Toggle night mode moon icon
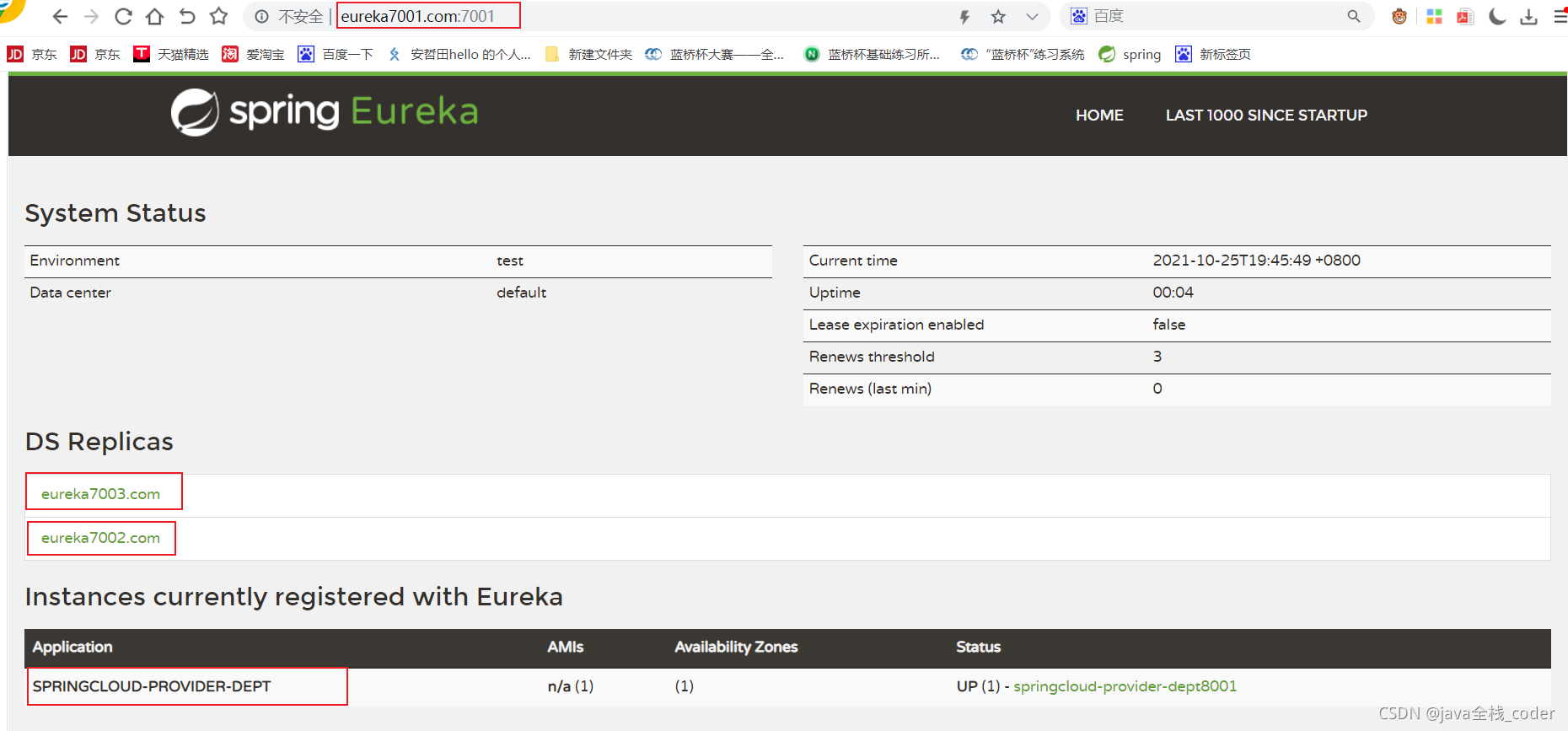This screenshot has width=1568, height=731. (1497, 16)
